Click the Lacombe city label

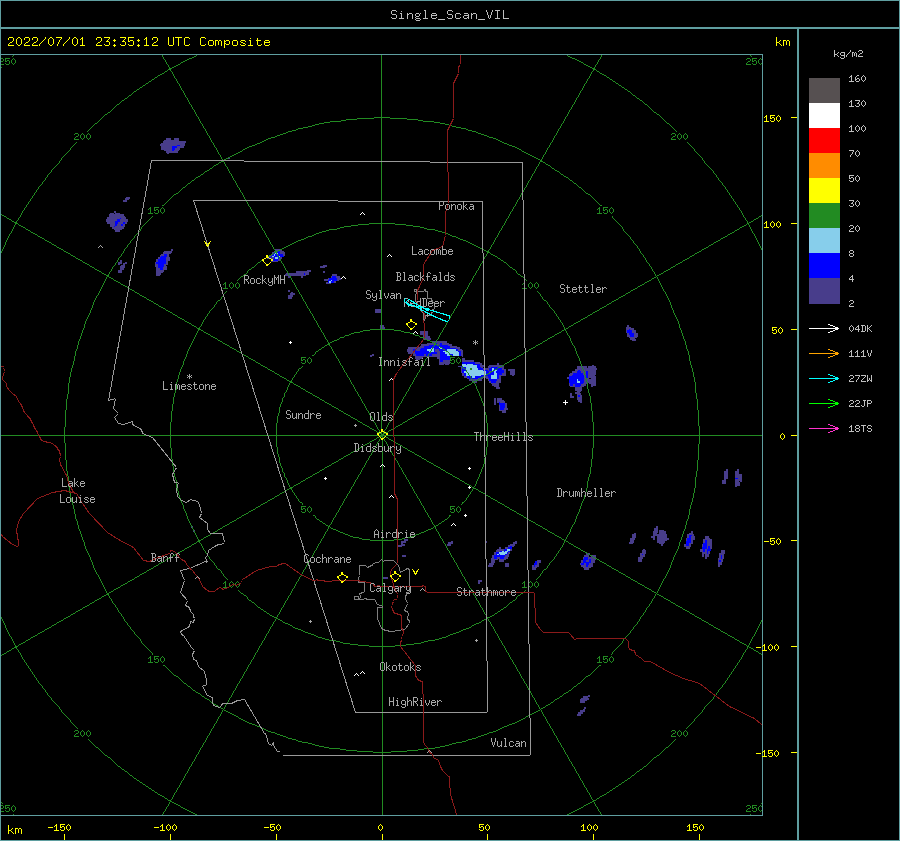click(432, 251)
